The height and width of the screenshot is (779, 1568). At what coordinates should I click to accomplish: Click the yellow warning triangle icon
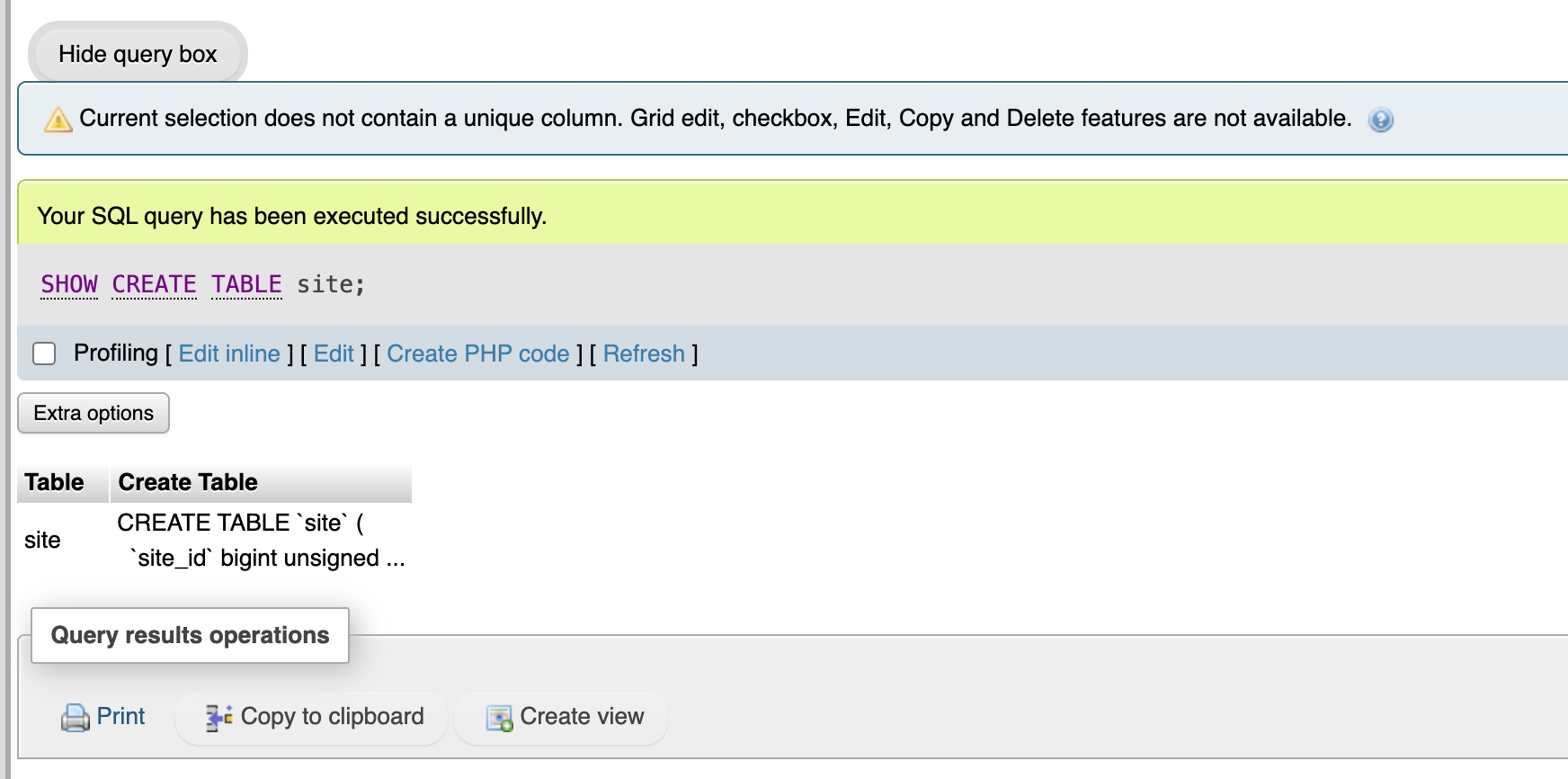tap(58, 120)
